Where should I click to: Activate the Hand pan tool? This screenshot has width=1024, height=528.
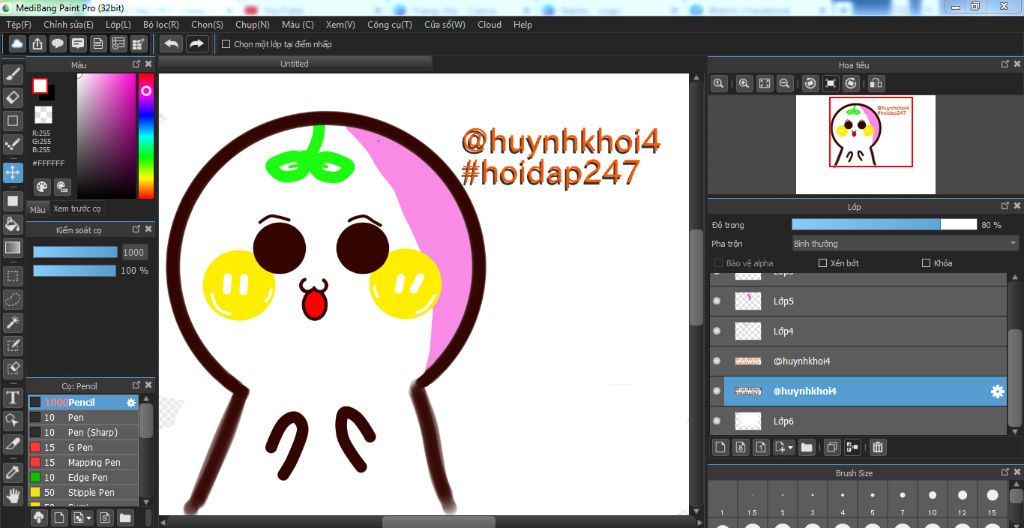pos(12,495)
